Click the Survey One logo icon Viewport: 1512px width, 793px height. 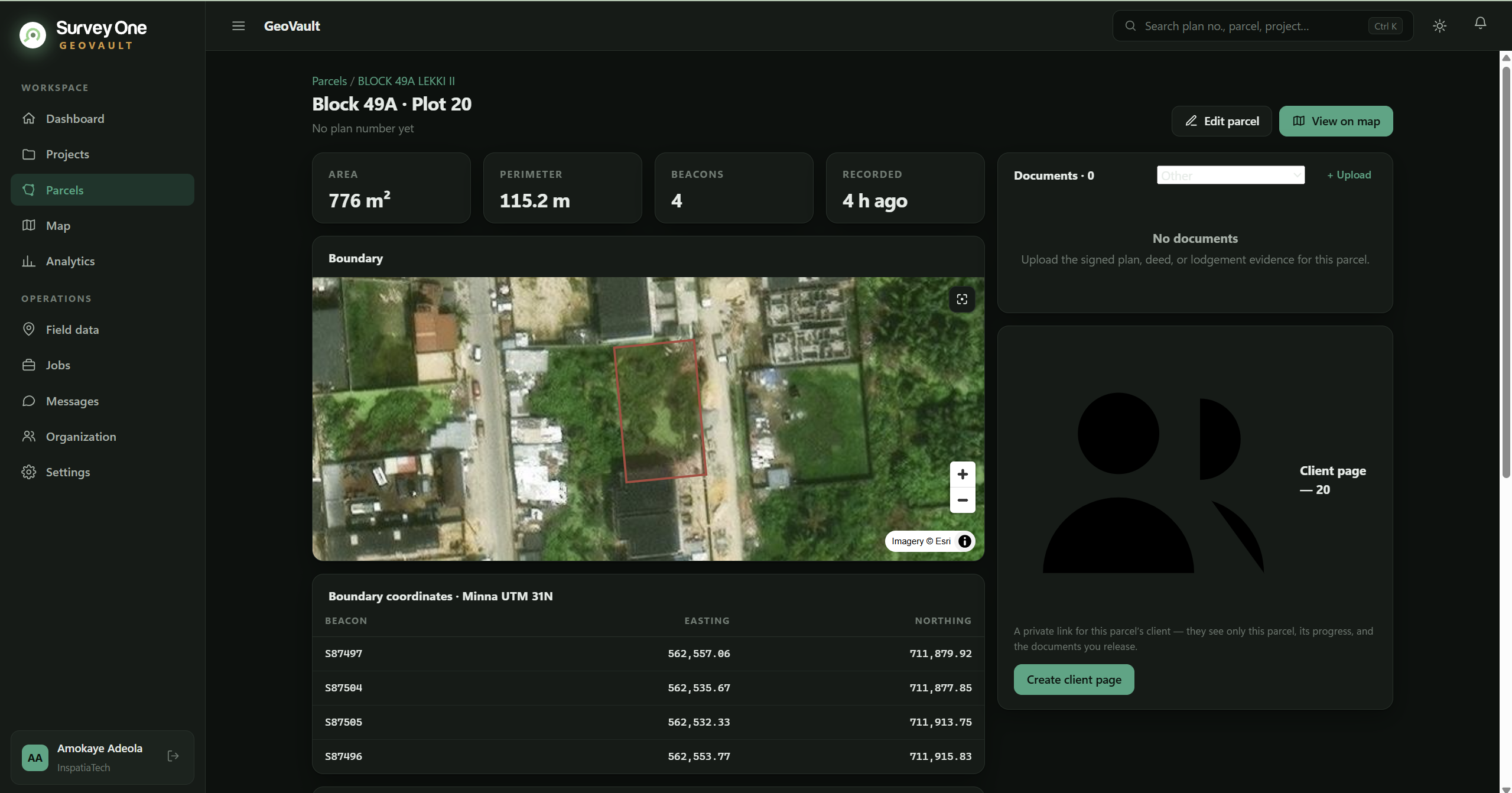(32, 35)
